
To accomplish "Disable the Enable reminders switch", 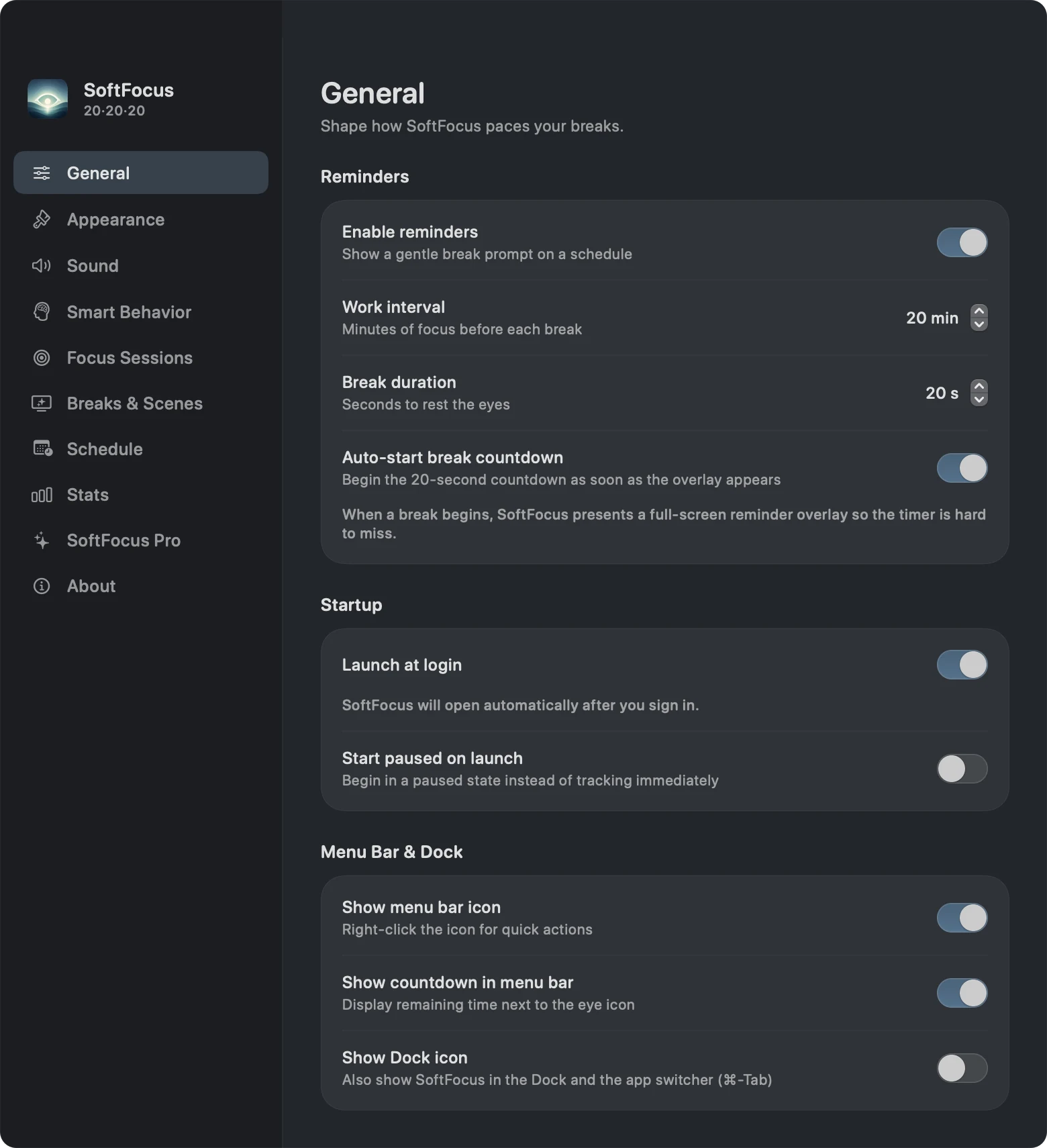I will pyautogui.click(x=962, y=242).
